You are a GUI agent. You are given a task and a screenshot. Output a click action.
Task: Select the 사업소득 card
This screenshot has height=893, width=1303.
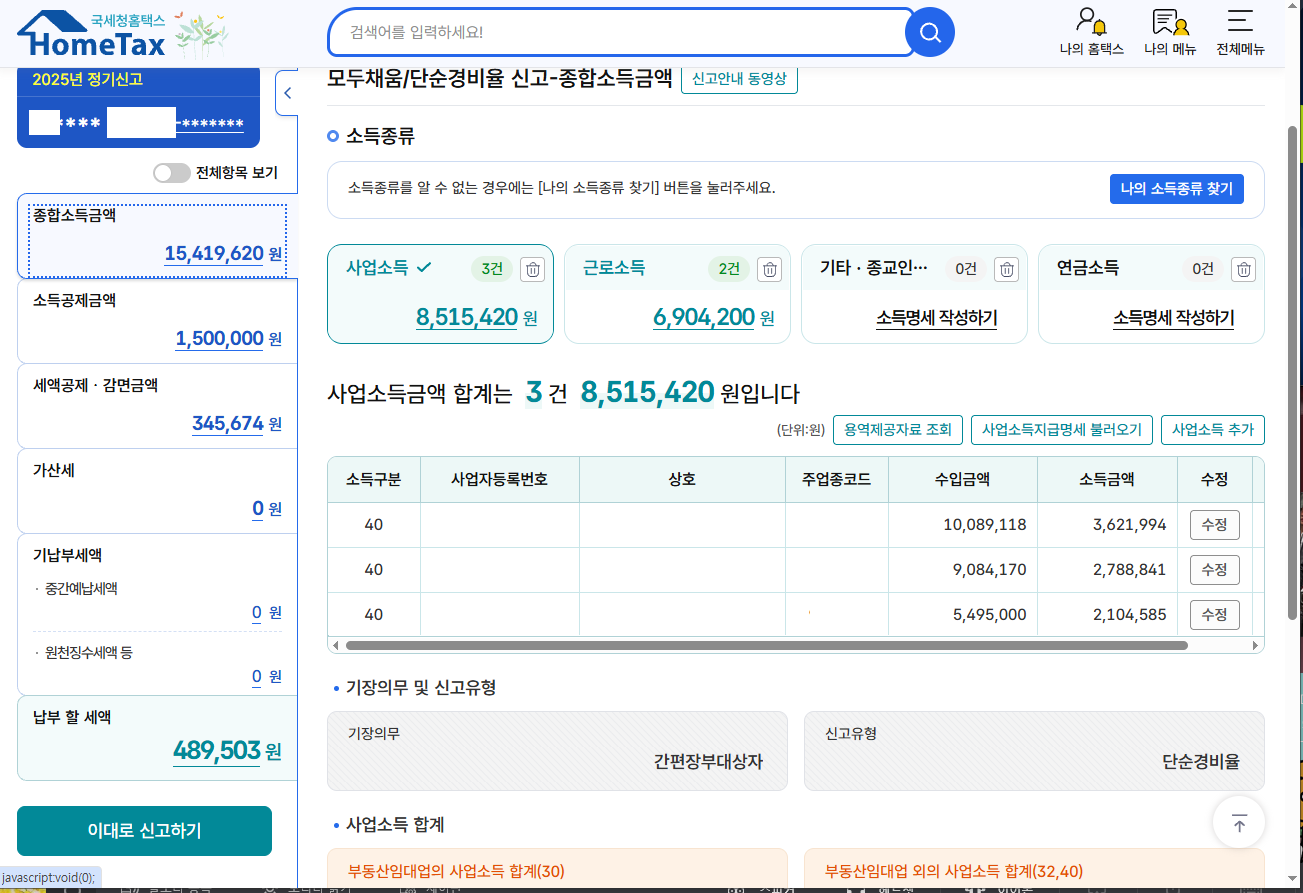tap(440, 294)
